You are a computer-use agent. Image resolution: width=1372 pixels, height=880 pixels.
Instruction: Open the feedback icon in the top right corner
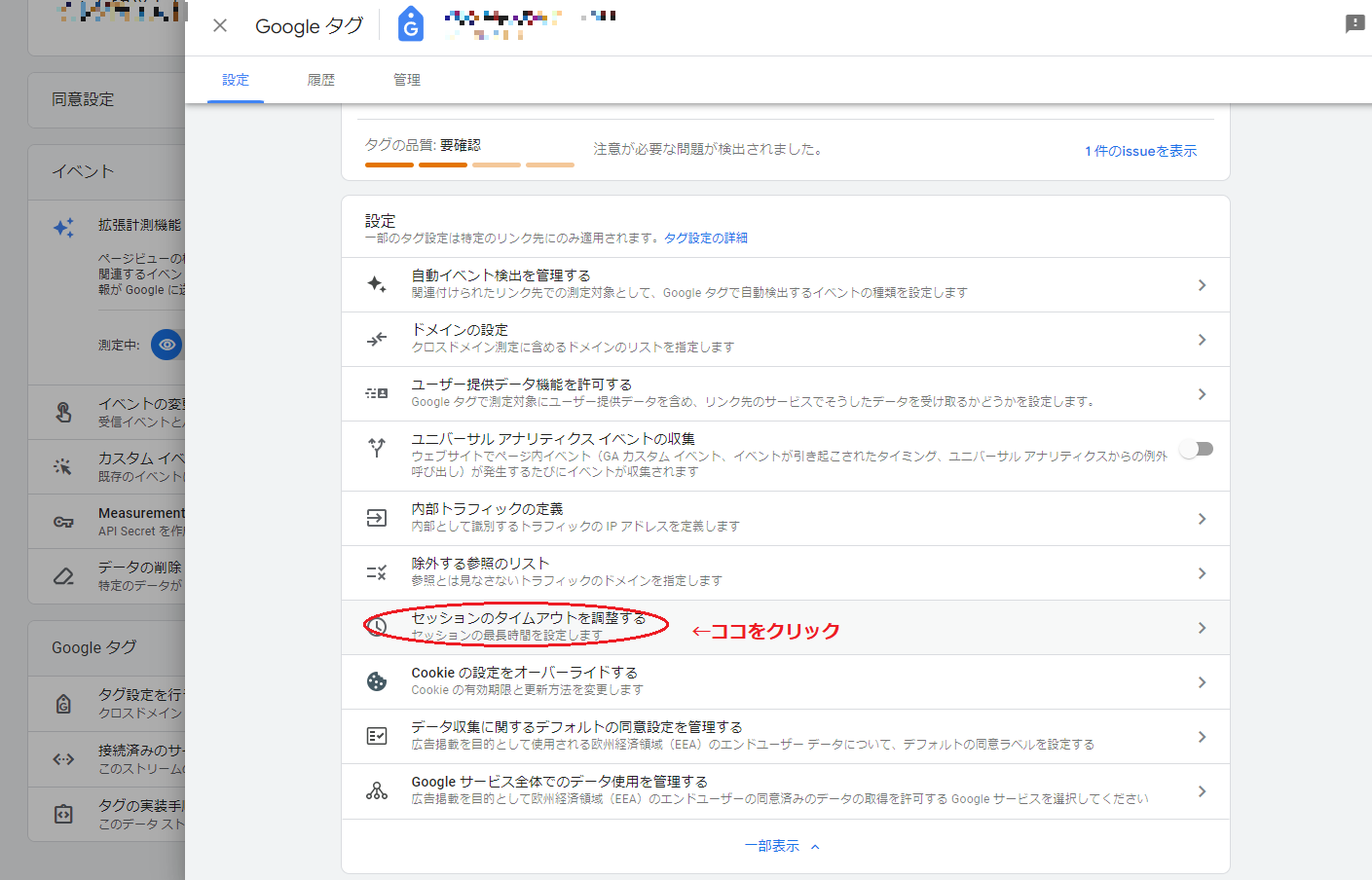(x=1354, y=23)
